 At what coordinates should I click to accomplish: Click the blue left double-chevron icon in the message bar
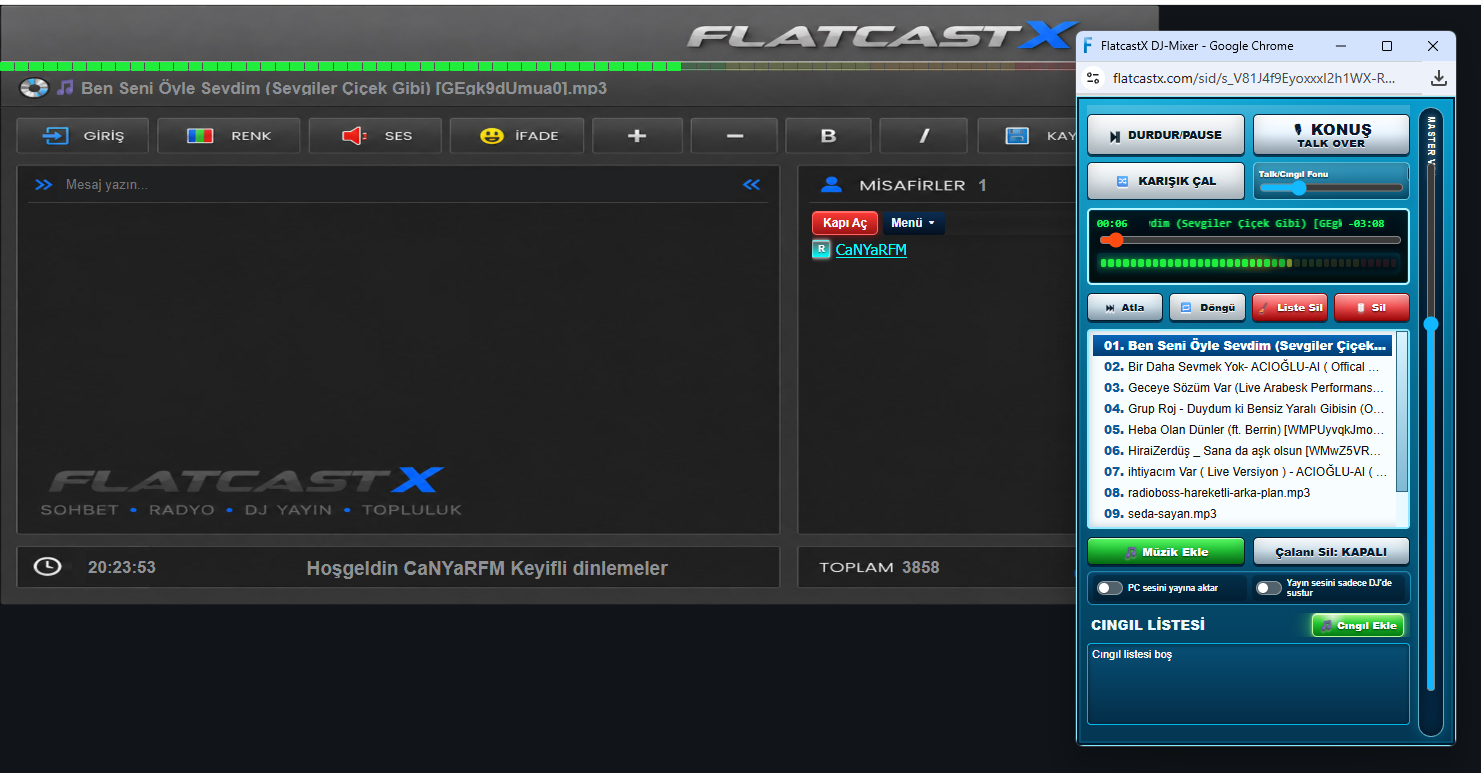pyautogui.click(x=751, y=184)
